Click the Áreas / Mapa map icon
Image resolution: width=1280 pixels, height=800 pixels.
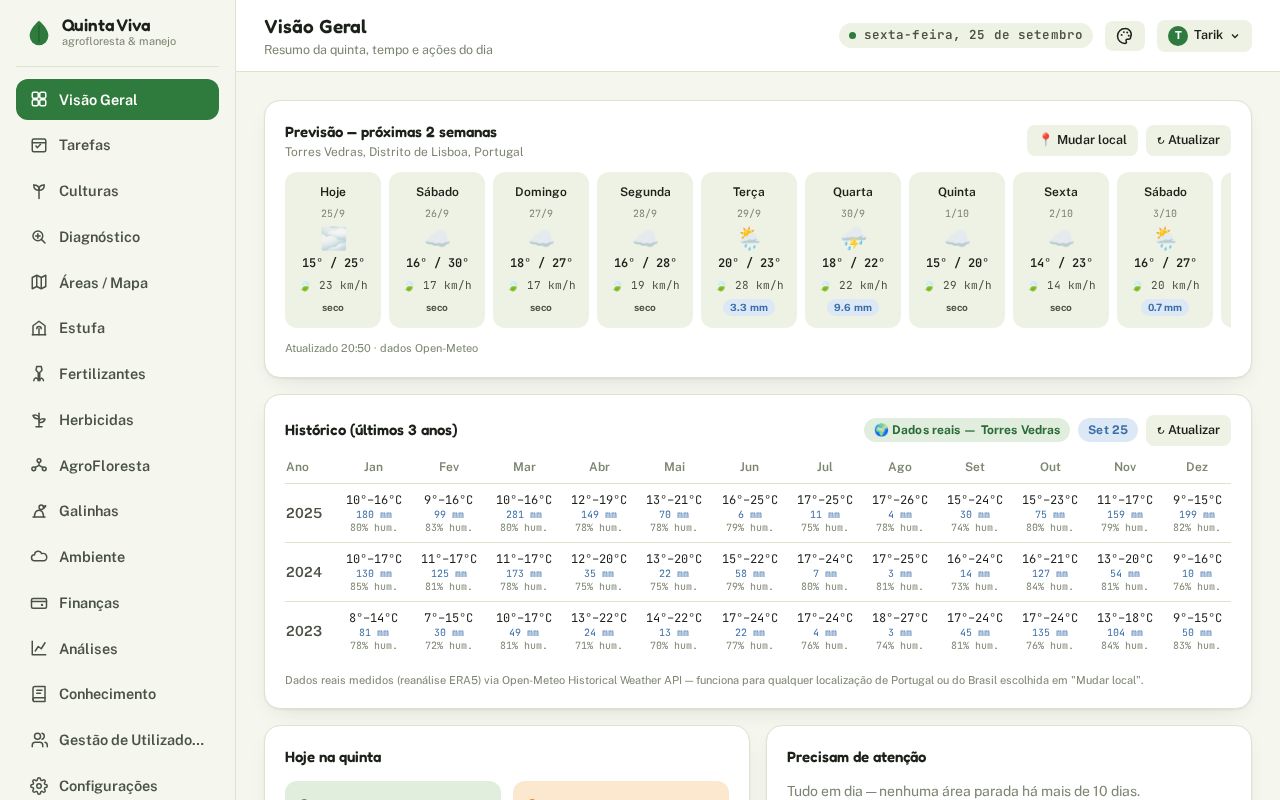(39, 282)
